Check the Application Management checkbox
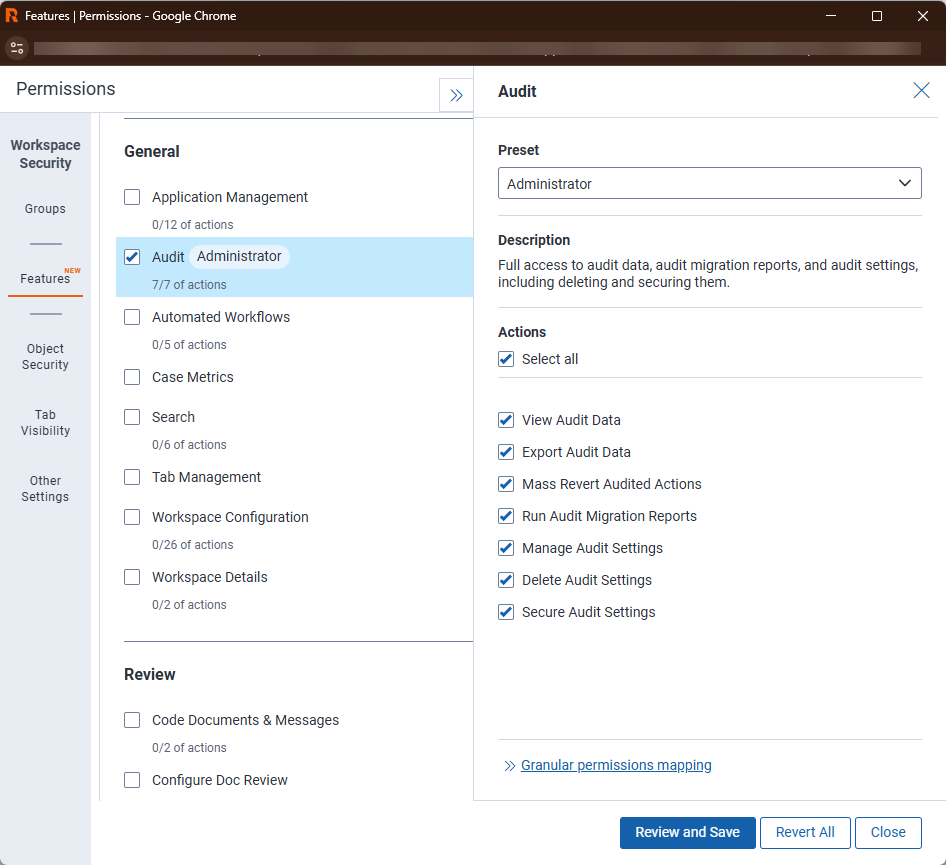Image resolution: width=946 pixels, height=865 pixels. click(x=132, y=197)
